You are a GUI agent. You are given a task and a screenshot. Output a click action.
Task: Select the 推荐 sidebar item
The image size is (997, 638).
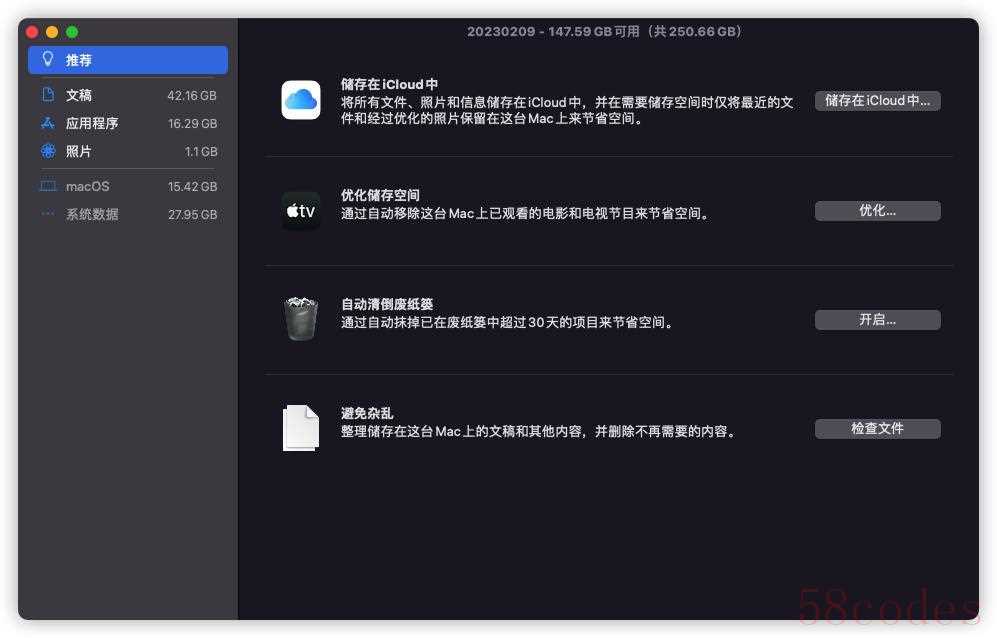128,60
